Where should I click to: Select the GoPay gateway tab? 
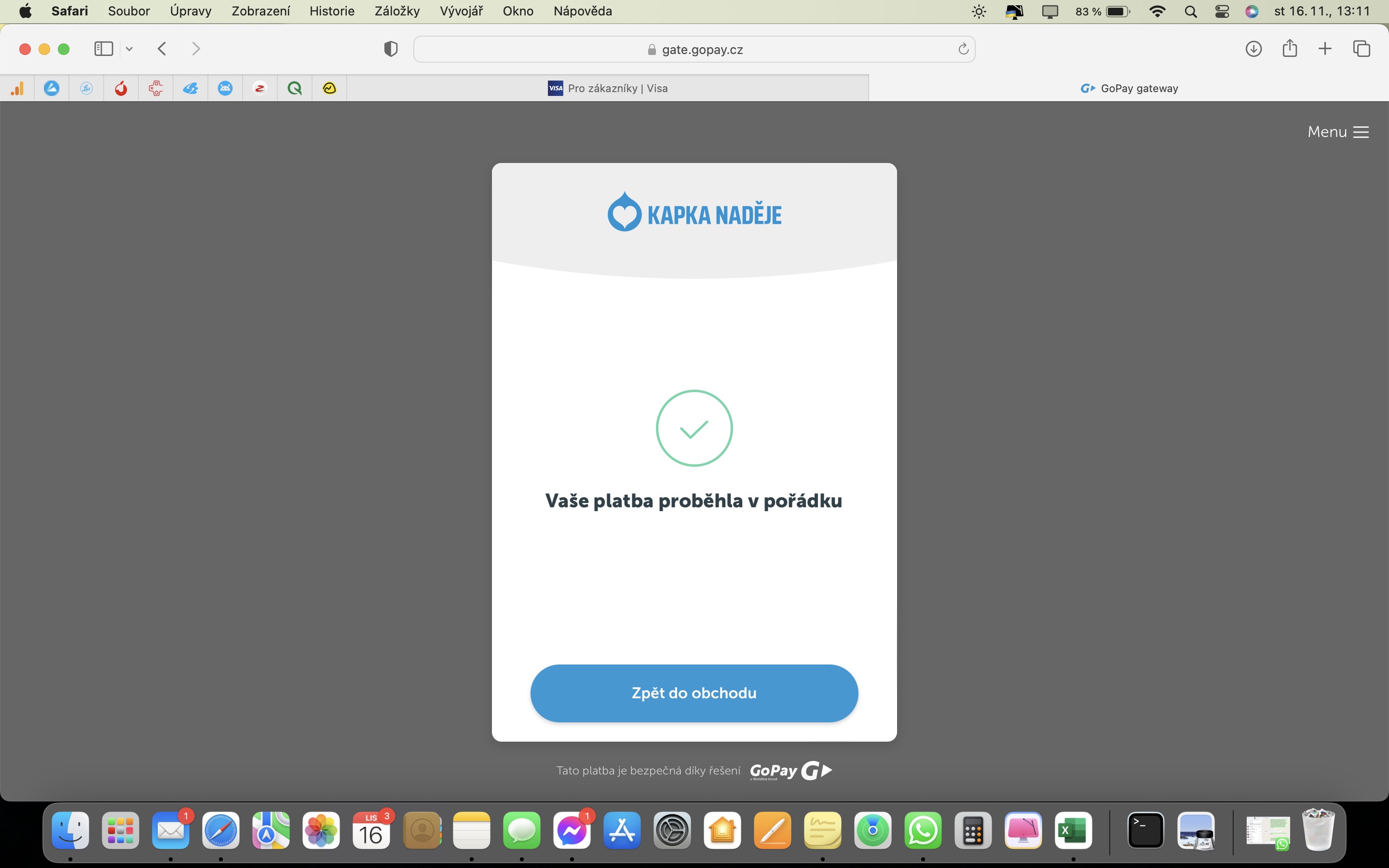(x=1129, y=88)
